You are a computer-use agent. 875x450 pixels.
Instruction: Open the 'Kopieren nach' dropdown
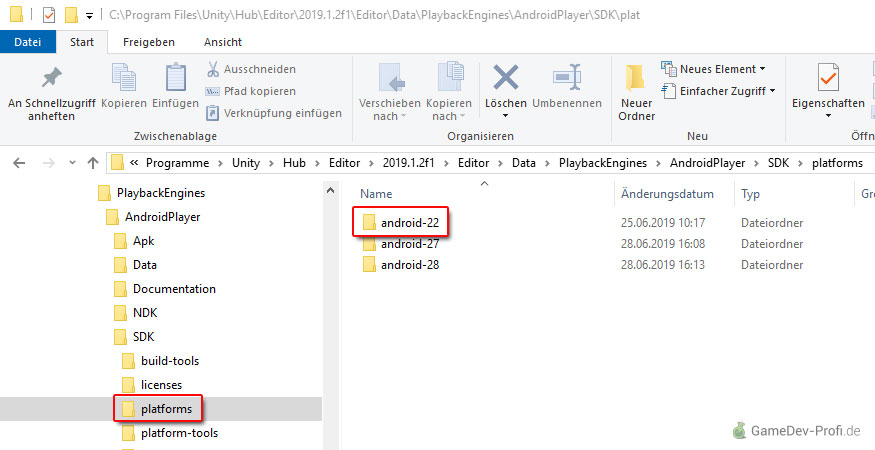[x=448, y=109]
